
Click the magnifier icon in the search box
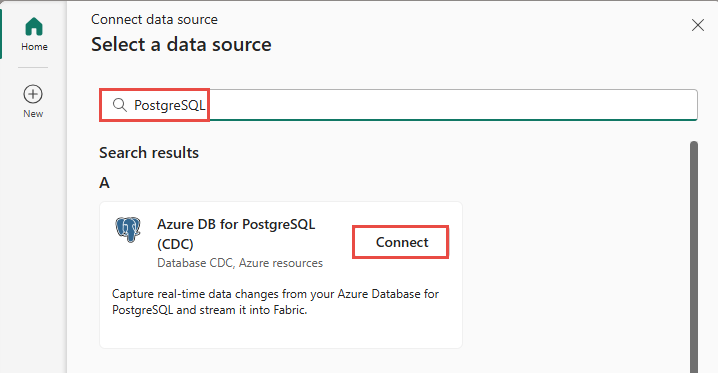pos(120,105)
